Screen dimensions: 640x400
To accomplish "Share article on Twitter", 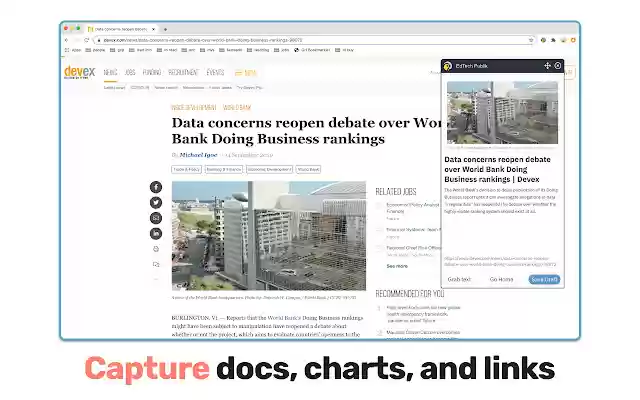I will 156,202.
